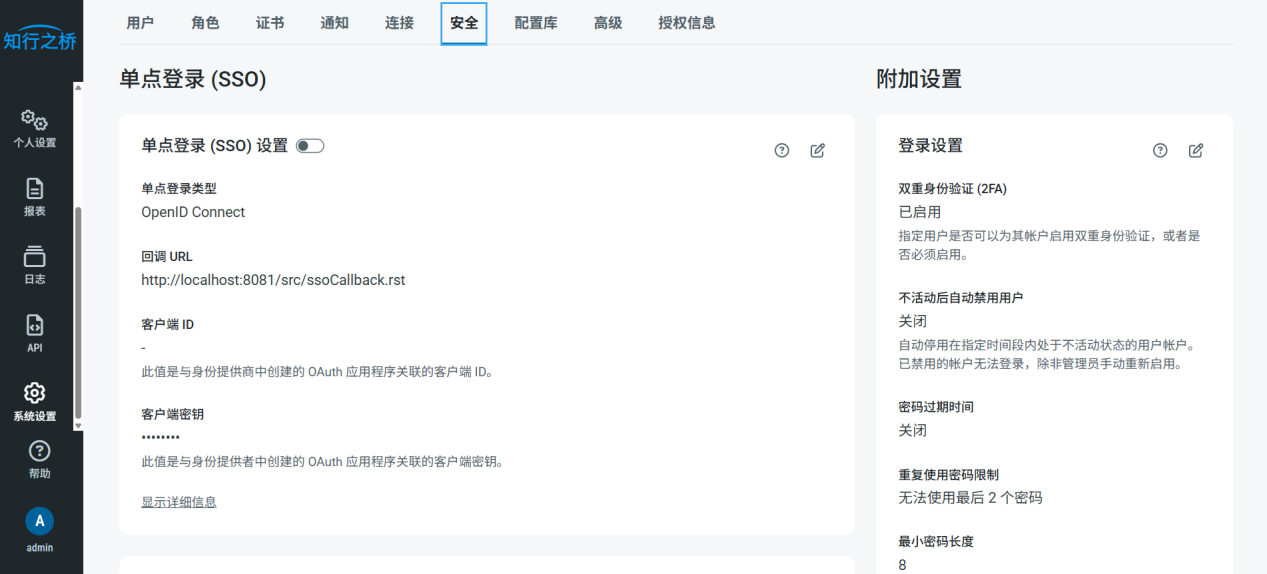This screenshot has height=574, width=1267.
Task: Switch to the 证书 tab
Action: (270, 23)
